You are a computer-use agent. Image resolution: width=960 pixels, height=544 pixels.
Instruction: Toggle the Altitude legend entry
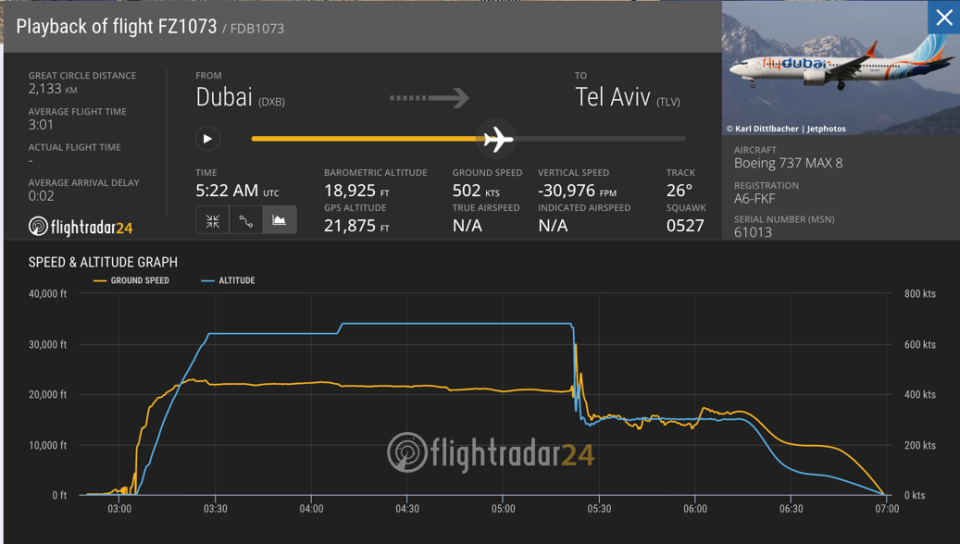click(228, 280)
